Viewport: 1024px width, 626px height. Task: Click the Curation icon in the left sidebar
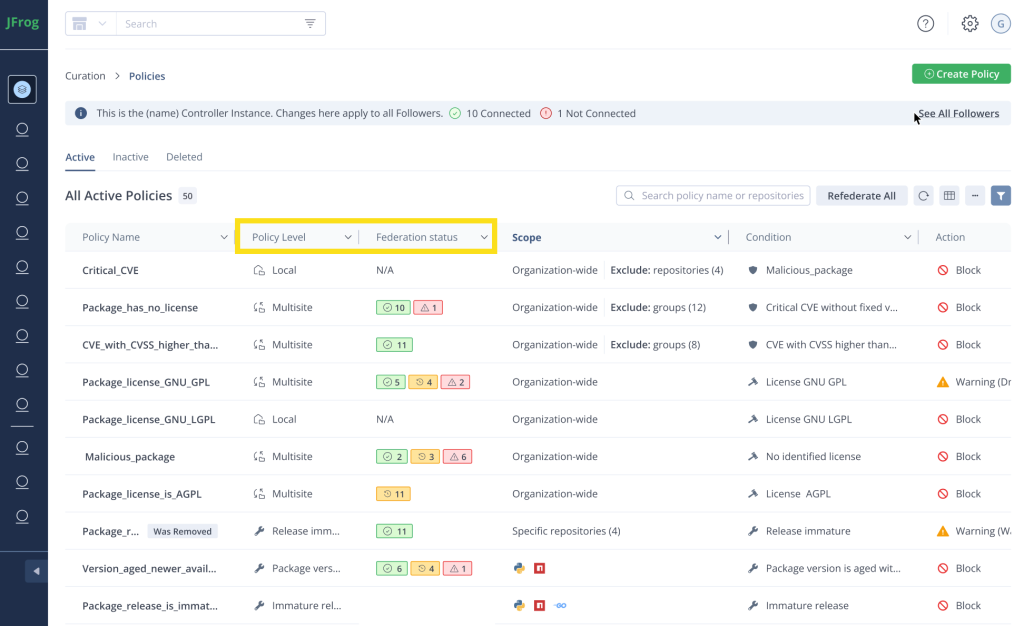(x=22, y=89)
